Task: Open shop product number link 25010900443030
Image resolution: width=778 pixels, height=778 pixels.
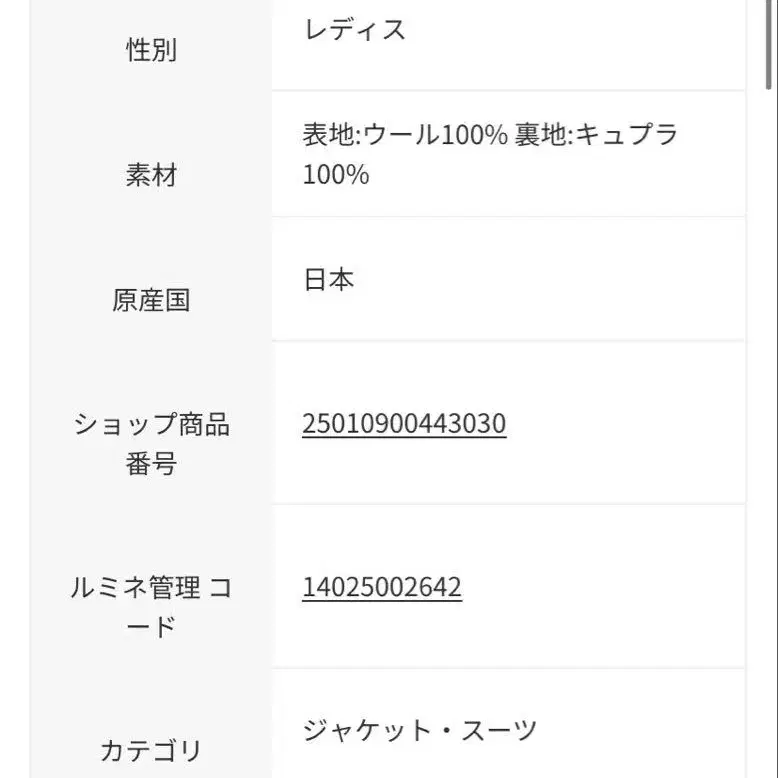Action: [404, 424]
